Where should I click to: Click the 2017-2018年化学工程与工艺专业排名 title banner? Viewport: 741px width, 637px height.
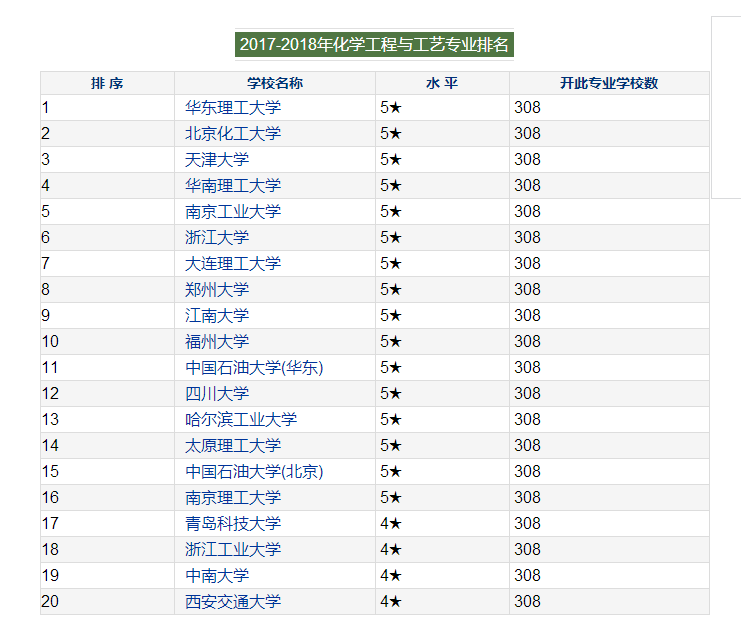coord(375,45)
